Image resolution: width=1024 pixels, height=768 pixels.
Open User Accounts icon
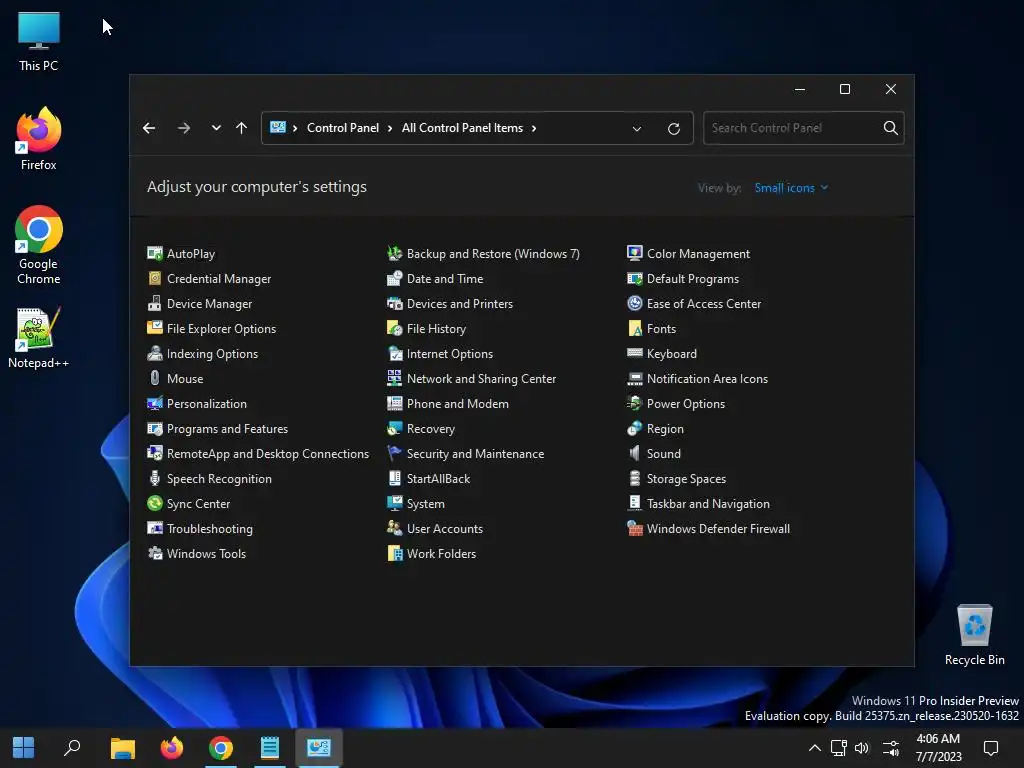(394, 529)
